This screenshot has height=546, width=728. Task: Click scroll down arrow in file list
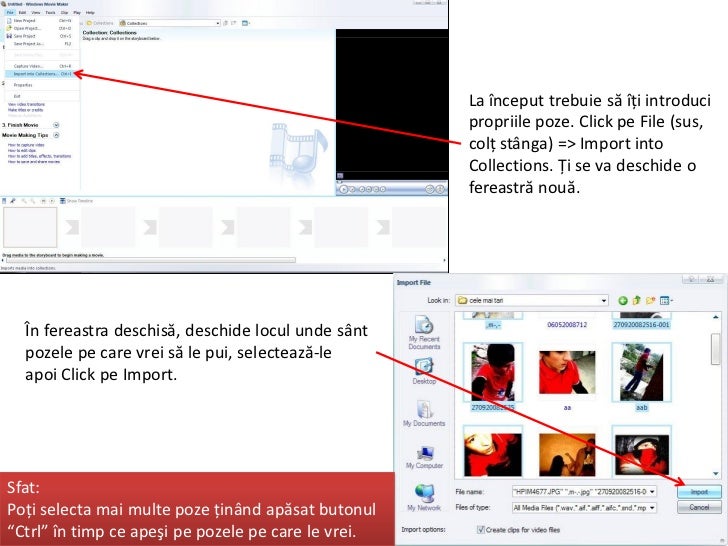(715, 474)
